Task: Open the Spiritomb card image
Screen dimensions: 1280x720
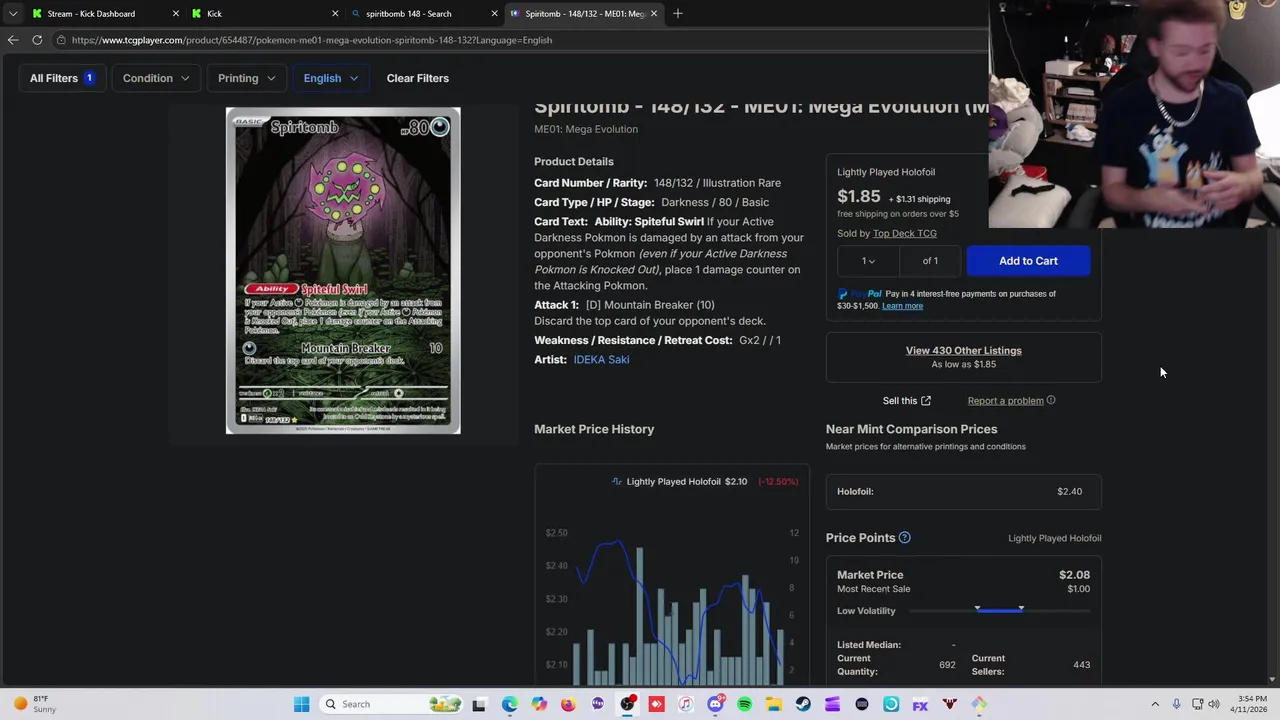Action: pos(343,271)
